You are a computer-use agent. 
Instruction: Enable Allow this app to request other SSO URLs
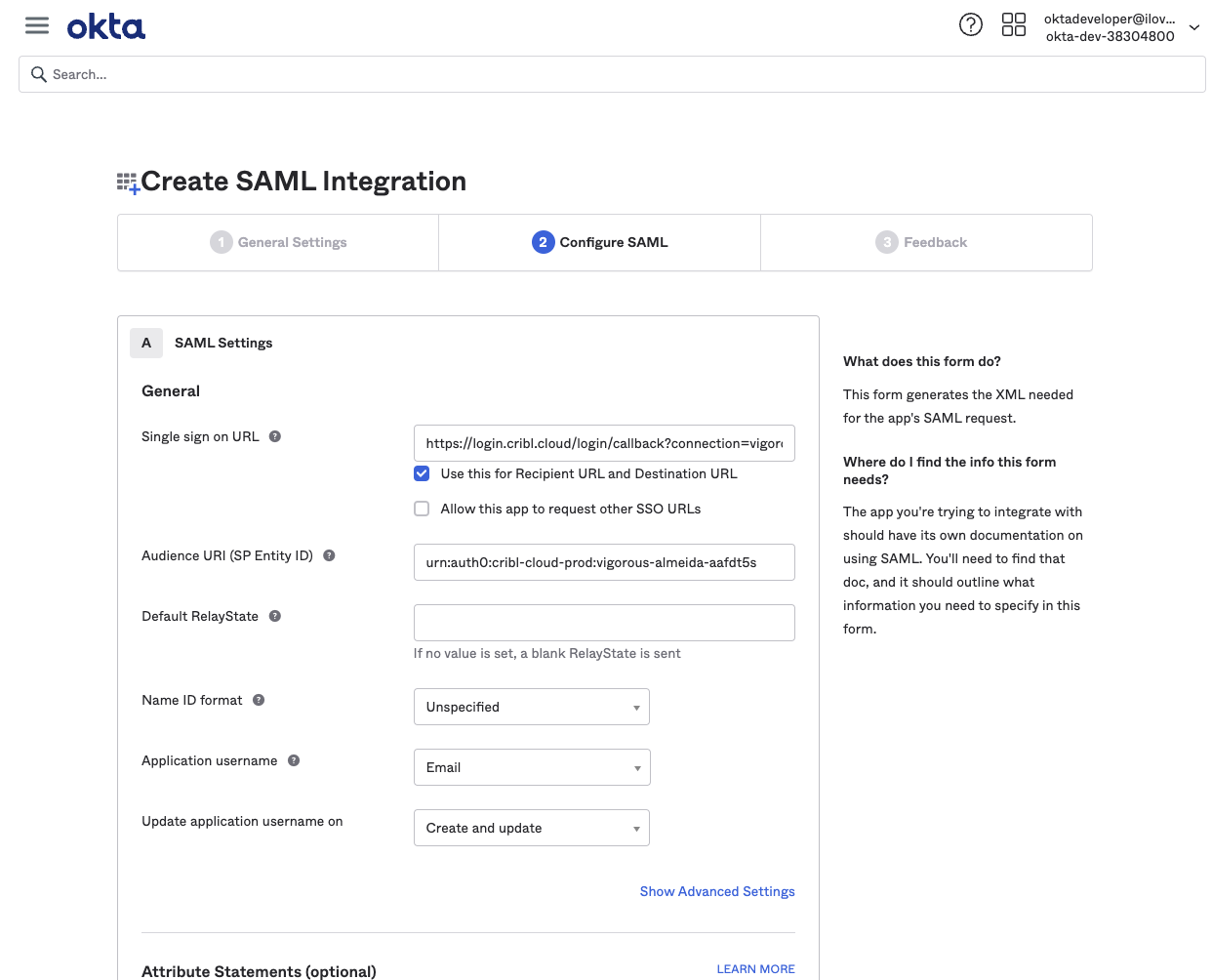[421, 509]
